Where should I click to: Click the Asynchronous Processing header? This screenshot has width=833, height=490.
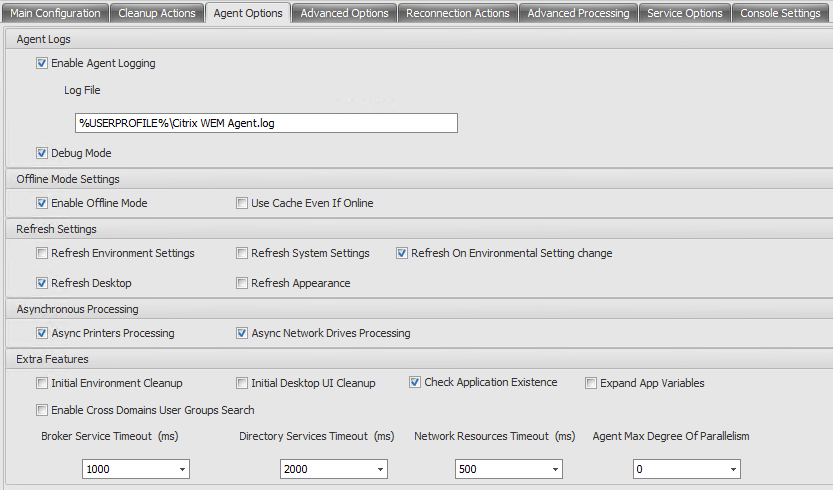pos(78,309)
